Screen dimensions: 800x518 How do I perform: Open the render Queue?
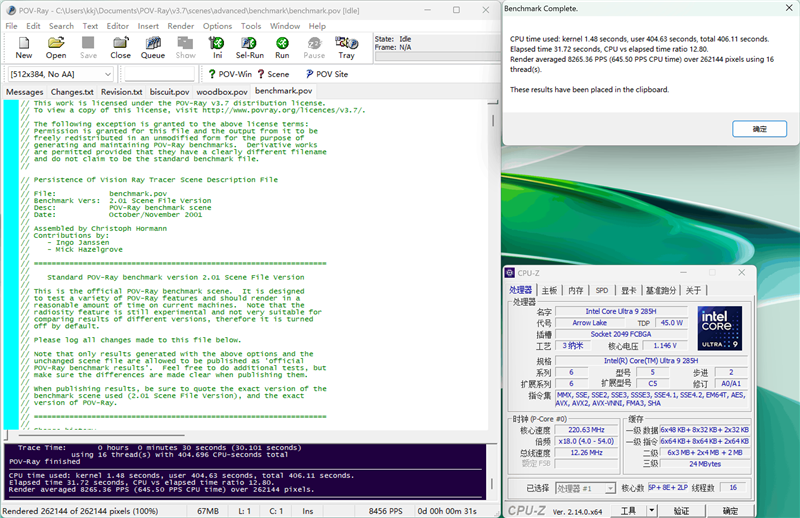[152, 47]
